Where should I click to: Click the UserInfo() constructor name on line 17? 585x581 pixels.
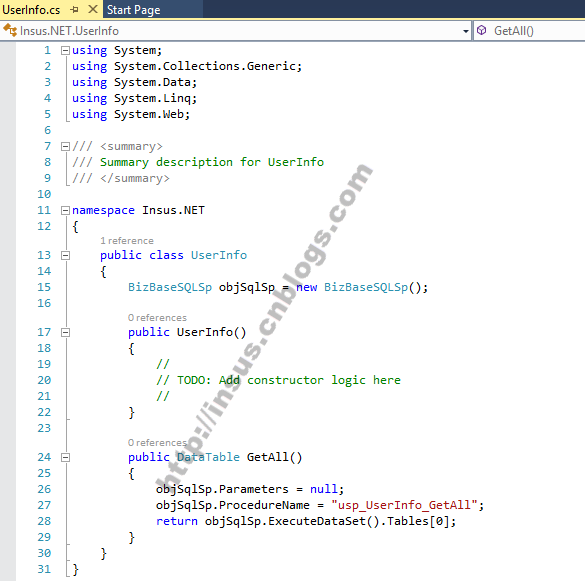212,332
